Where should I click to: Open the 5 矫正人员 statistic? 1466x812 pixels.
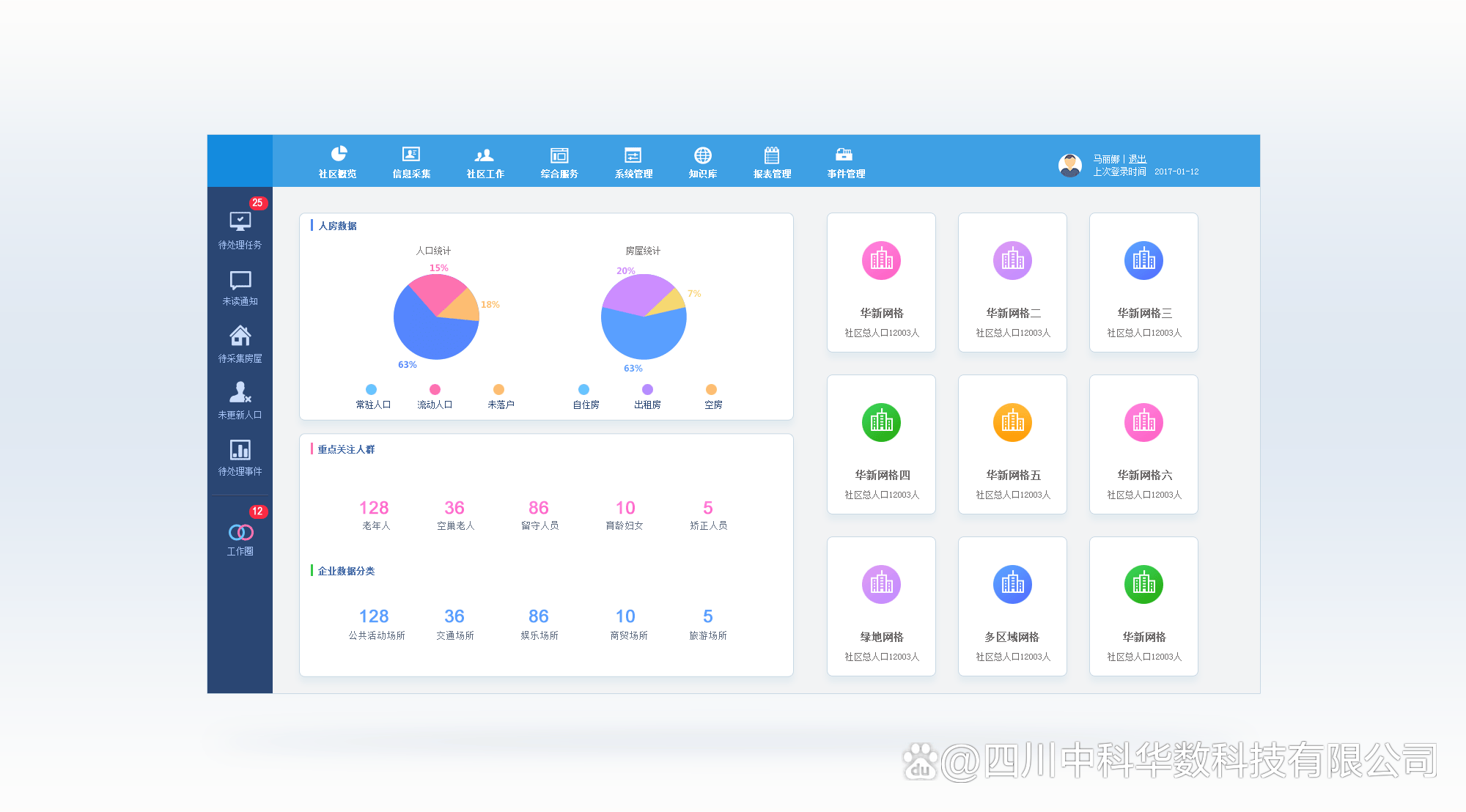708,516
